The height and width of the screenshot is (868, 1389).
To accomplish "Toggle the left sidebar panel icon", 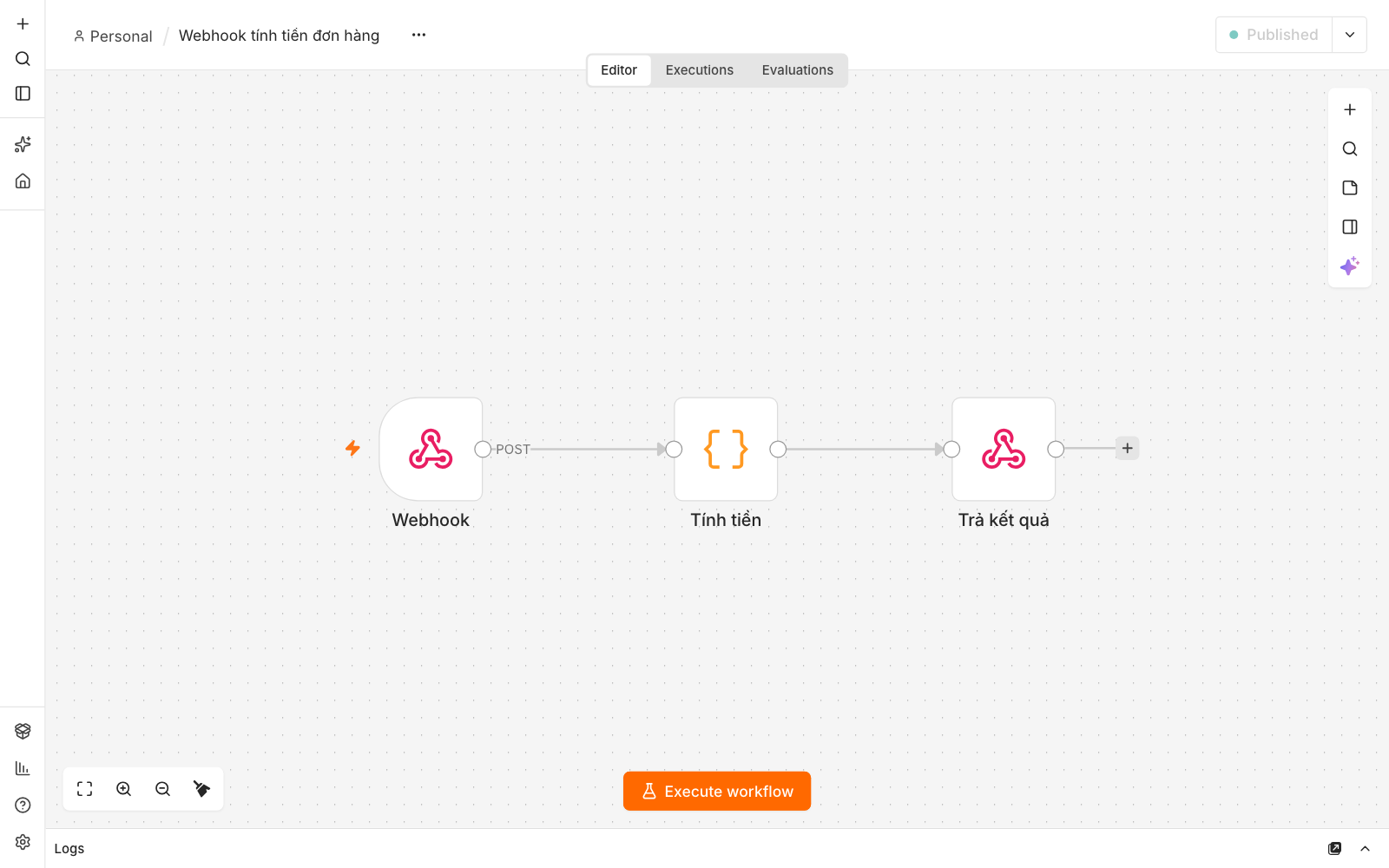I will 23,94.
